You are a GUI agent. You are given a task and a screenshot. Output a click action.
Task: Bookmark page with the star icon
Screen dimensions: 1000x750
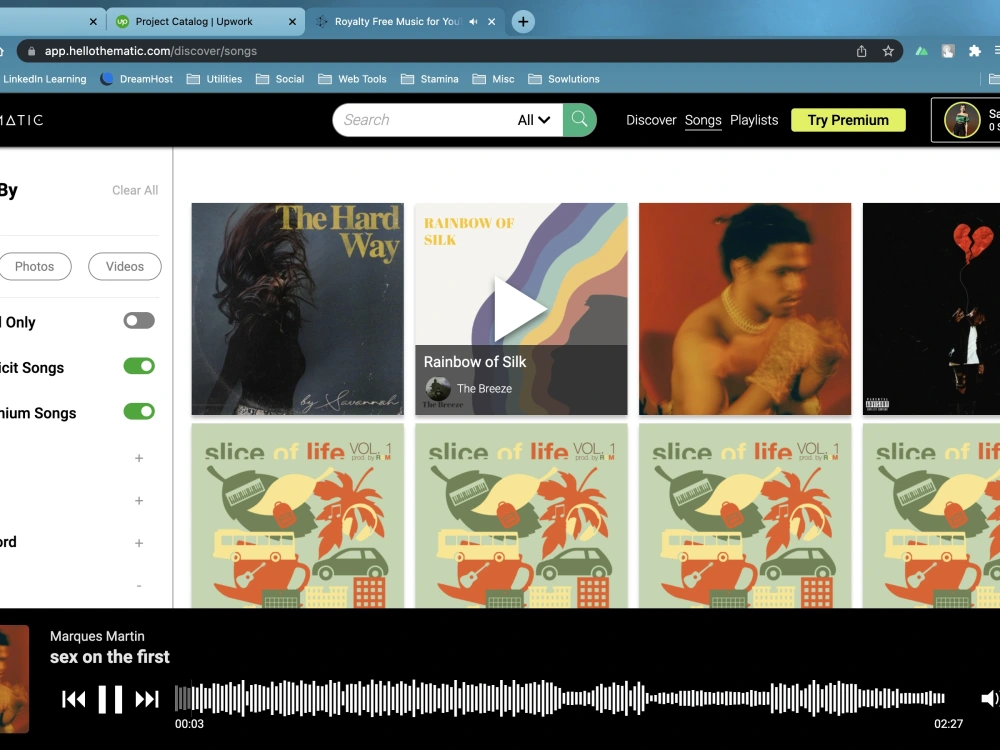(888, 51)
